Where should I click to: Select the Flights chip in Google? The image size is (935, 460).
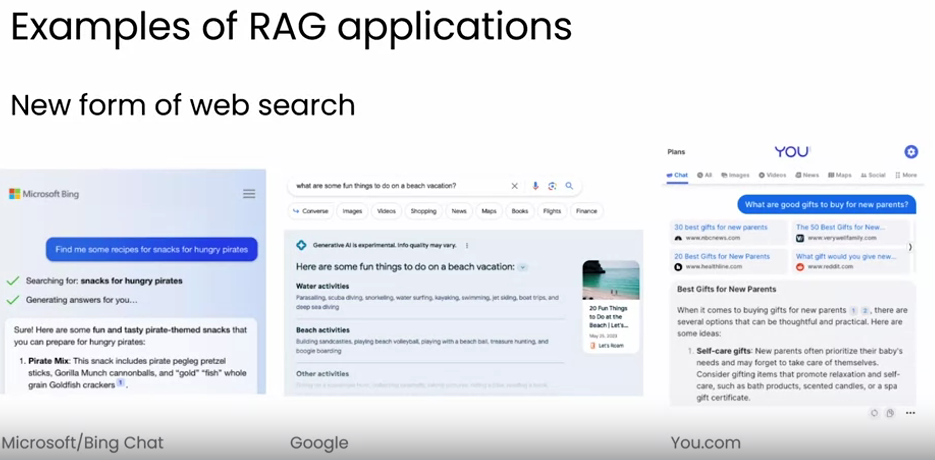552,211
